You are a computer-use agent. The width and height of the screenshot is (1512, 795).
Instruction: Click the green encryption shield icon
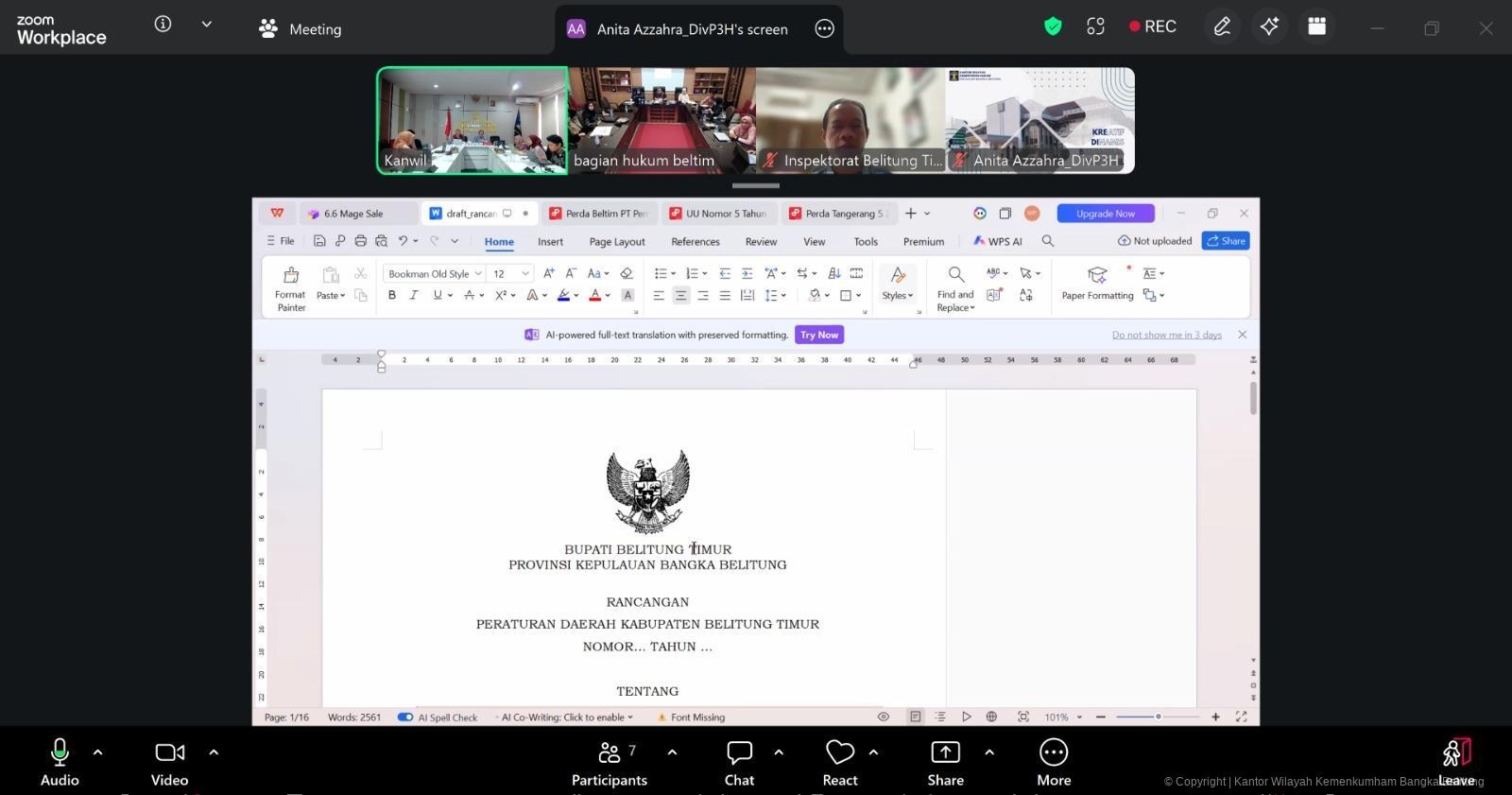tap(1053, 26)
